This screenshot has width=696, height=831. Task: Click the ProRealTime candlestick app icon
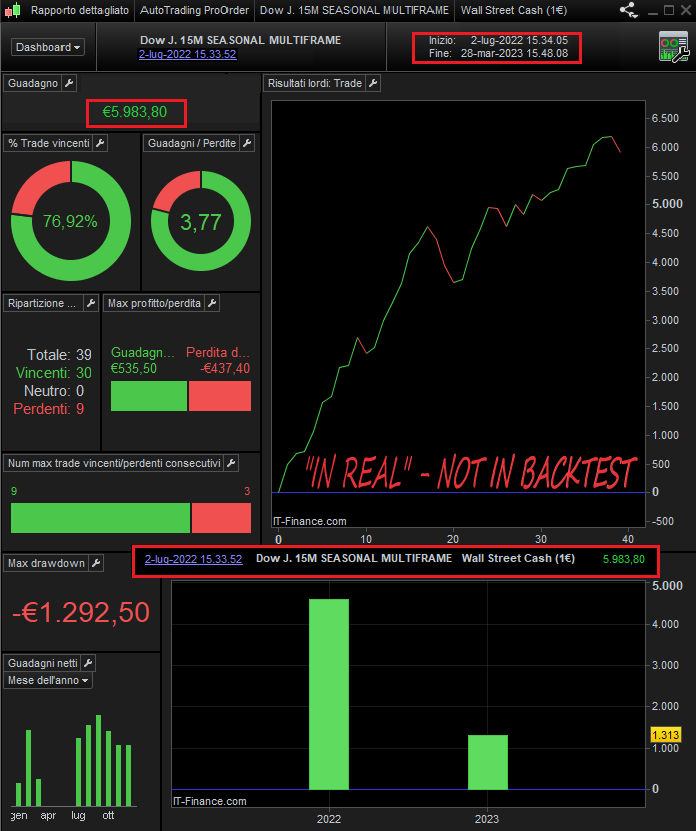coord(12,10)
